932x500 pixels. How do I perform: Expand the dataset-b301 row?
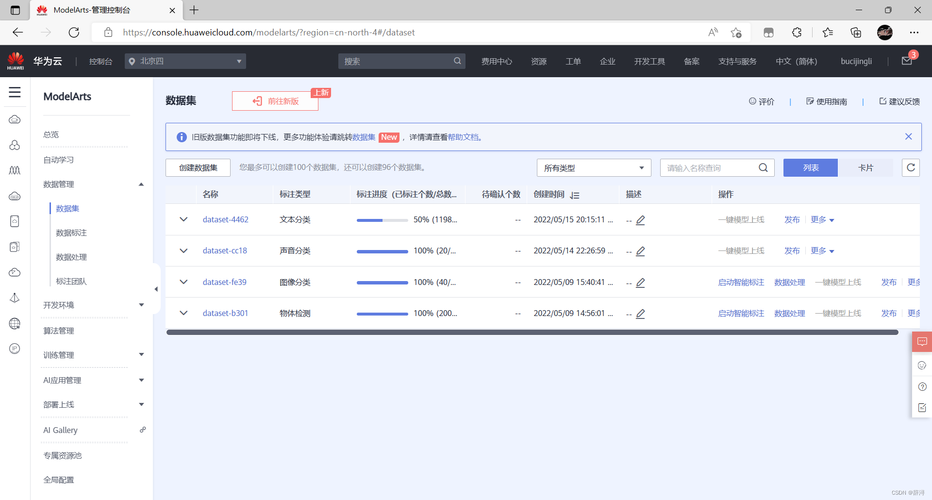(x=183, y=313)
